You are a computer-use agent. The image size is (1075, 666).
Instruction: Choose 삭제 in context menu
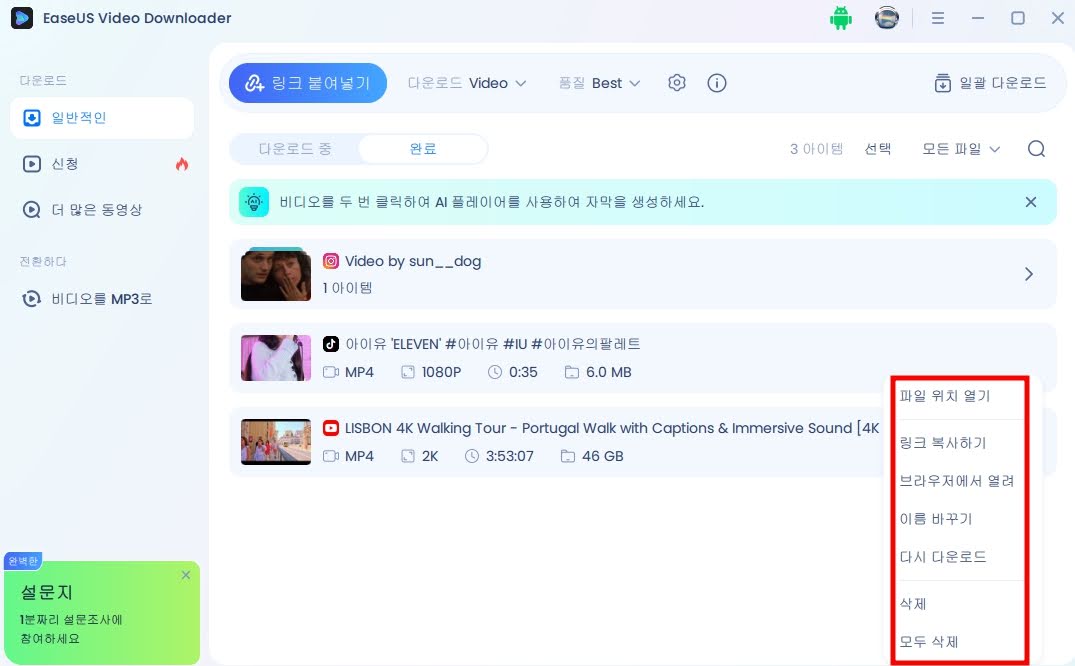(x=913, y=604)
